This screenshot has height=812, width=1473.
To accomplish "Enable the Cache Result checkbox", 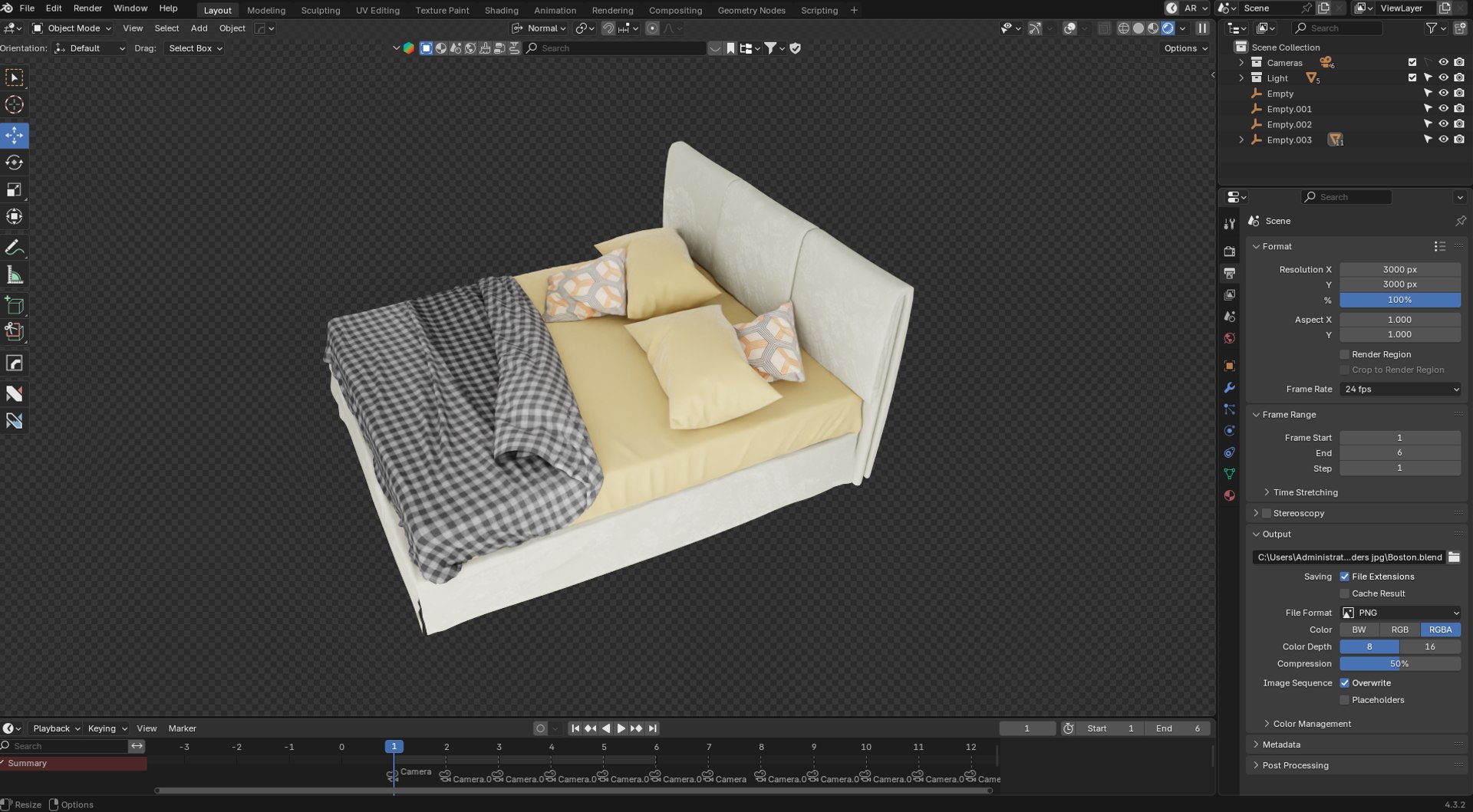I will (x=1344, y=593).
